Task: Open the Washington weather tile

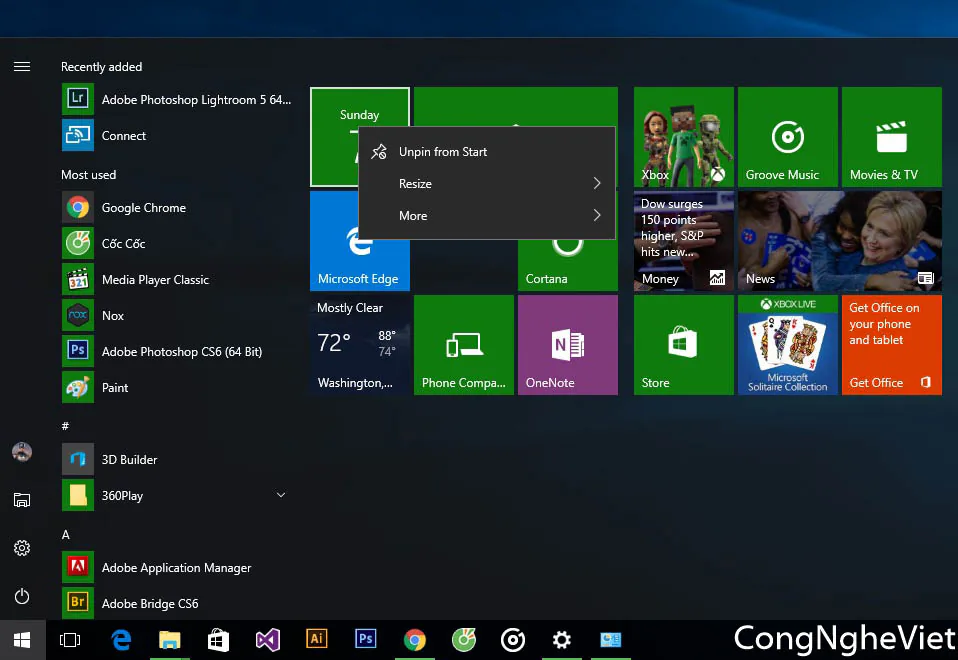Action: pos(360,345)
